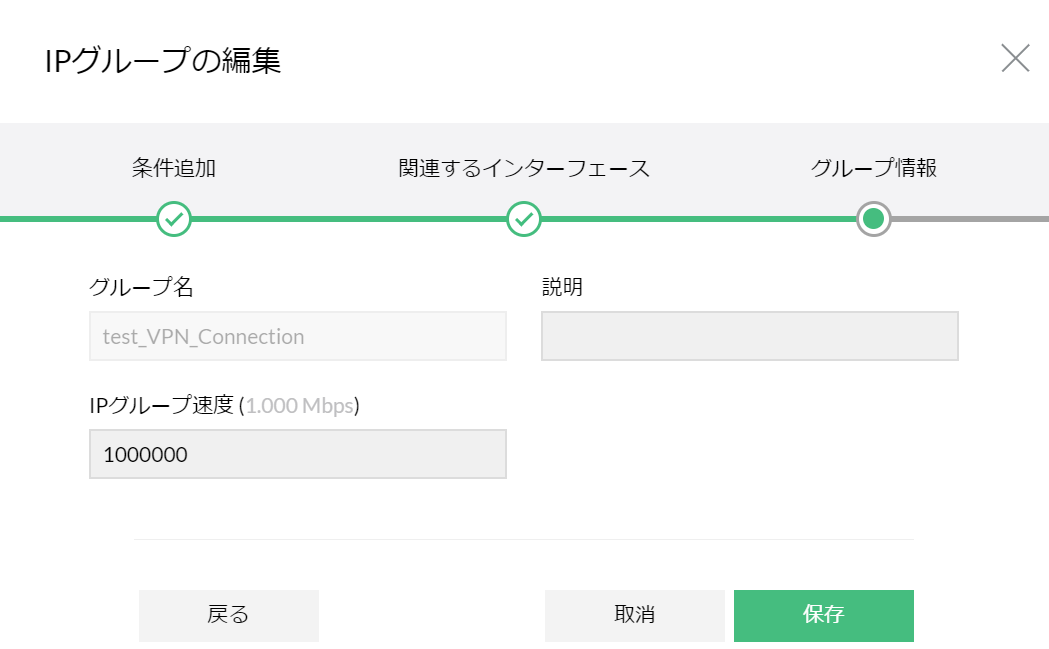This screenshot has width=1049, height=649.
Task: Click the 関連するインターフェース step checkmark icon
Action: [524, 218]
